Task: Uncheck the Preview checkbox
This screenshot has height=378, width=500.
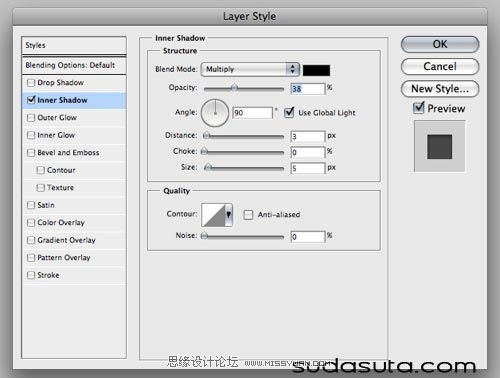Action: pyautogui.click(x=418, y=108)
